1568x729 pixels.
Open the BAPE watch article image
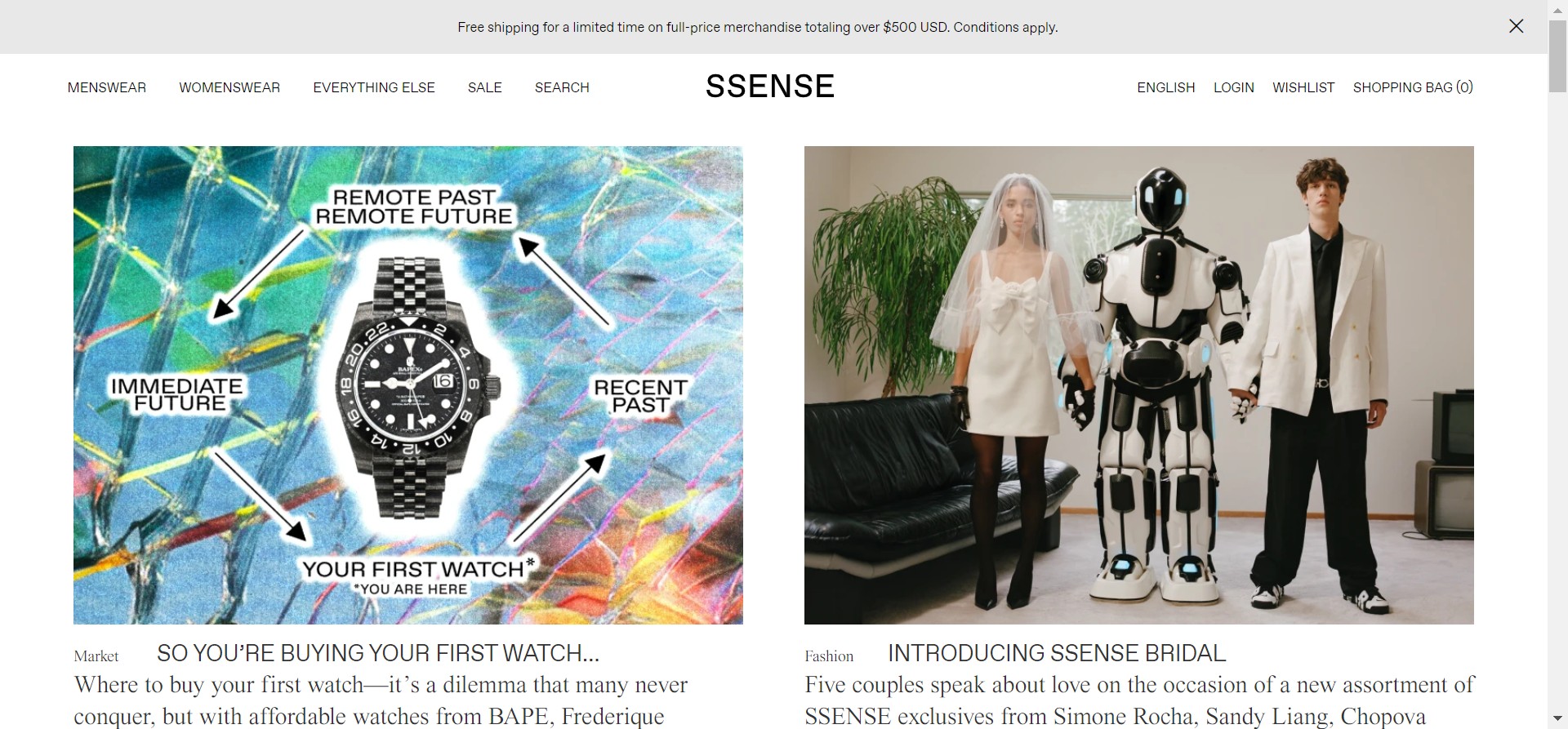(408, 385)
